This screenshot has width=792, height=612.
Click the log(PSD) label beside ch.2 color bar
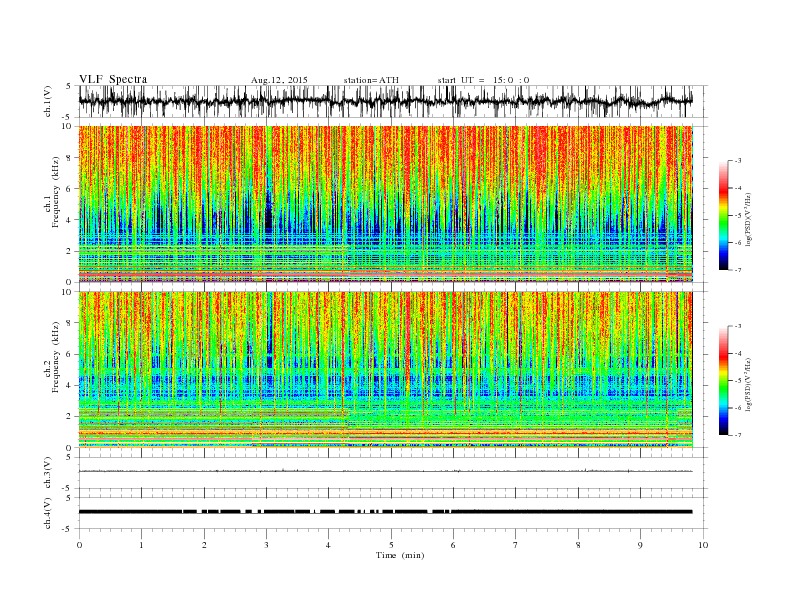pyautogui.click(x=750, y=385)
